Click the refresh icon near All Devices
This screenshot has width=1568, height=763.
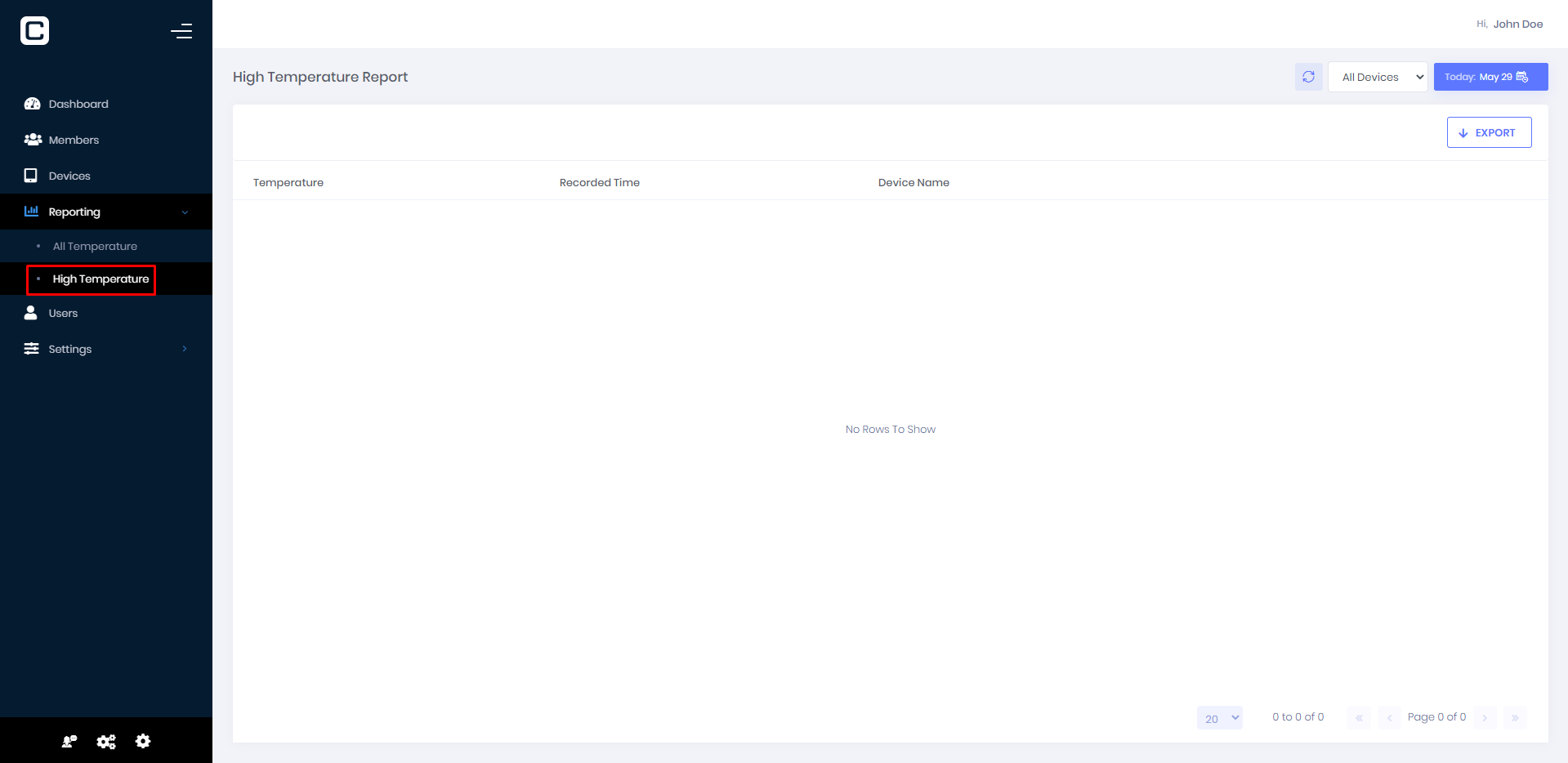click(1308, 76)
